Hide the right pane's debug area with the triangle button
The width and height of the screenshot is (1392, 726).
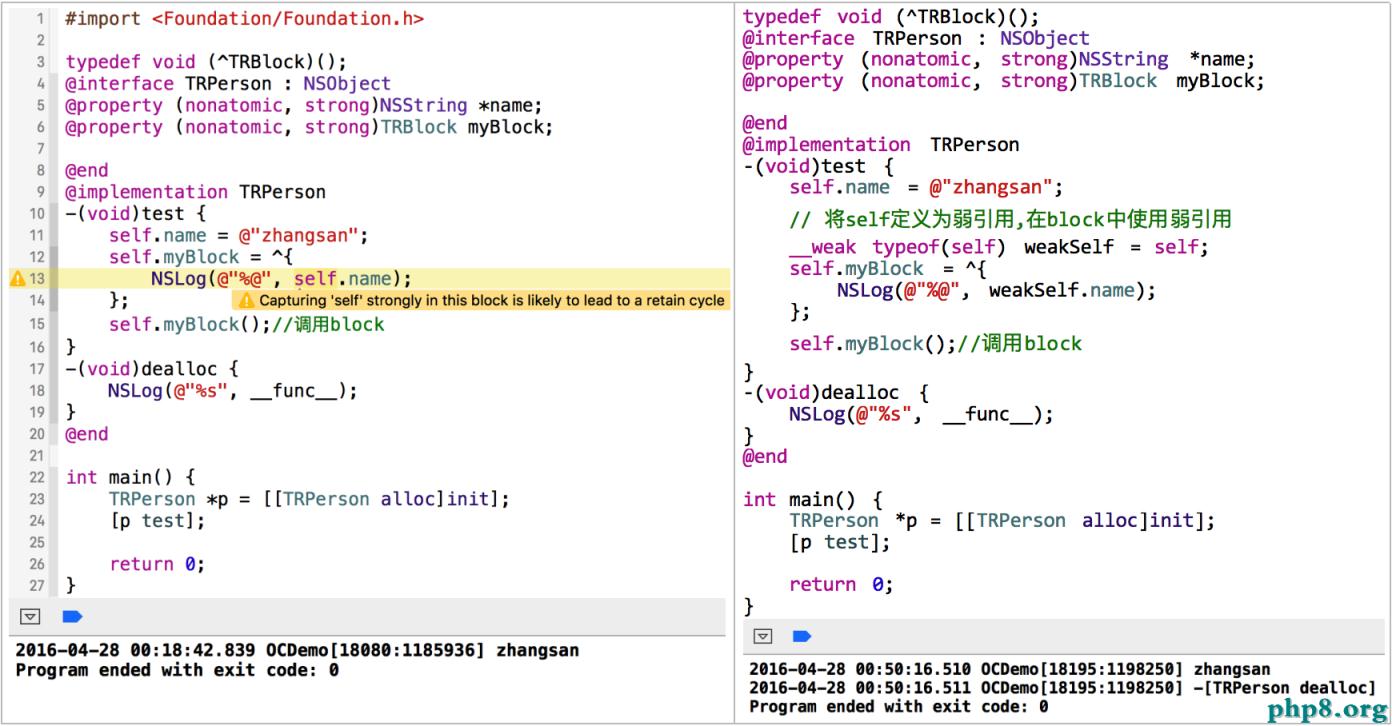[763, 636]
